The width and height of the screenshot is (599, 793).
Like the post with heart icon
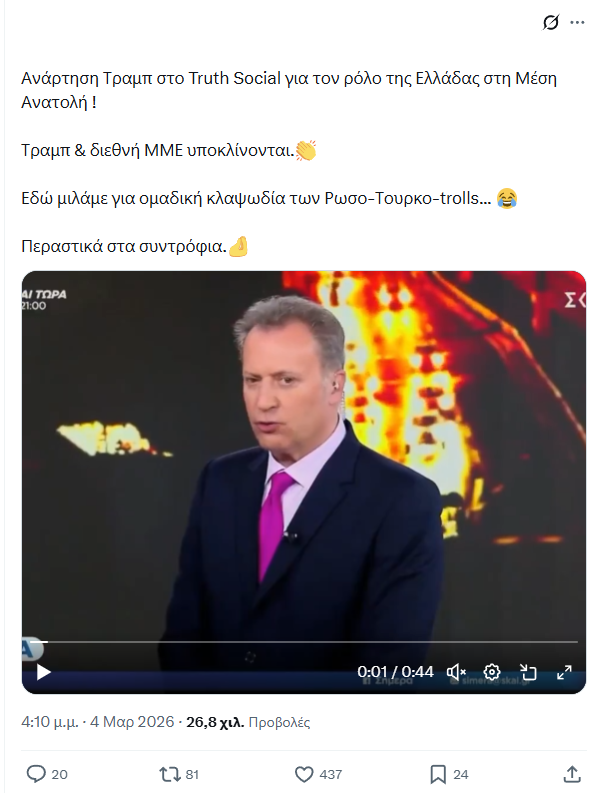304,774
